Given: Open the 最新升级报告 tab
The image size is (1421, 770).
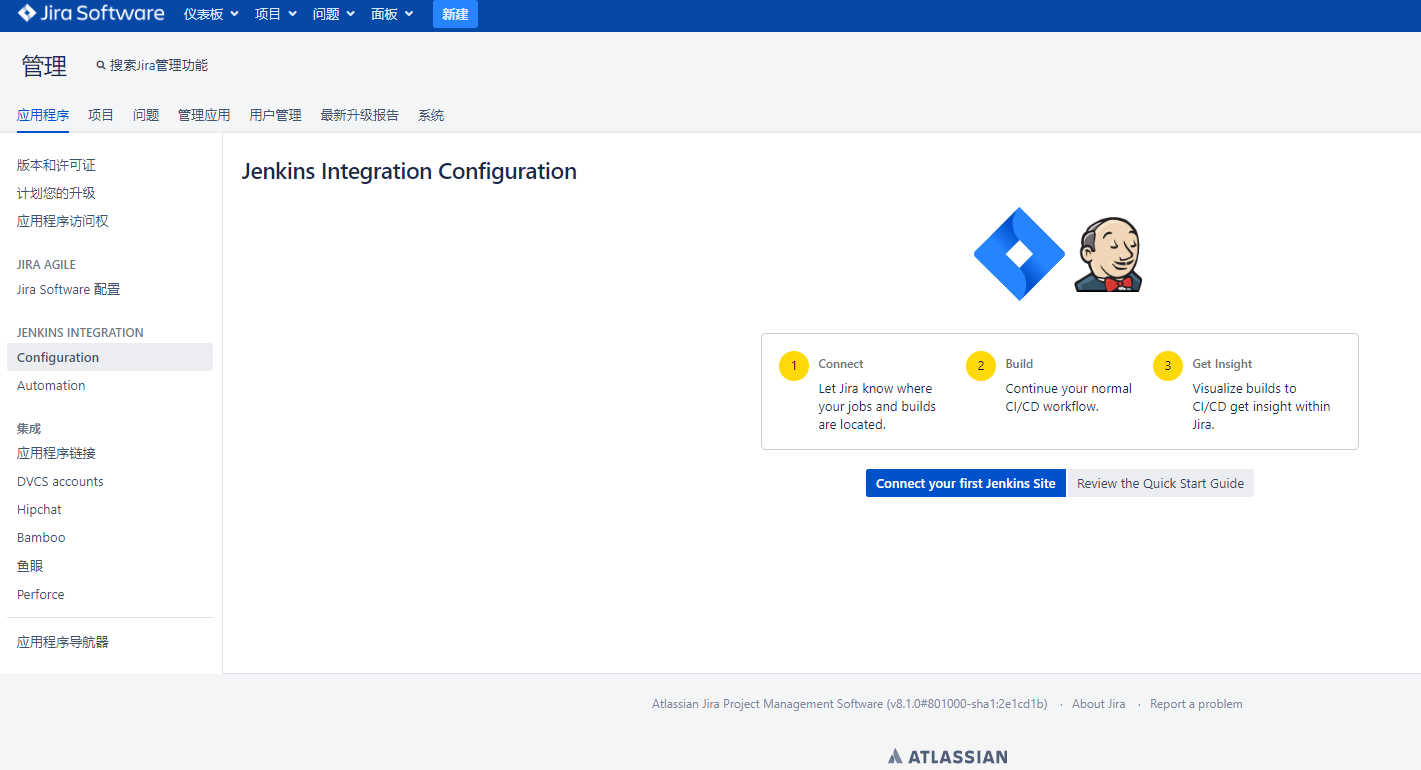Looking at the screenshot, I should (x=360, y=115).
